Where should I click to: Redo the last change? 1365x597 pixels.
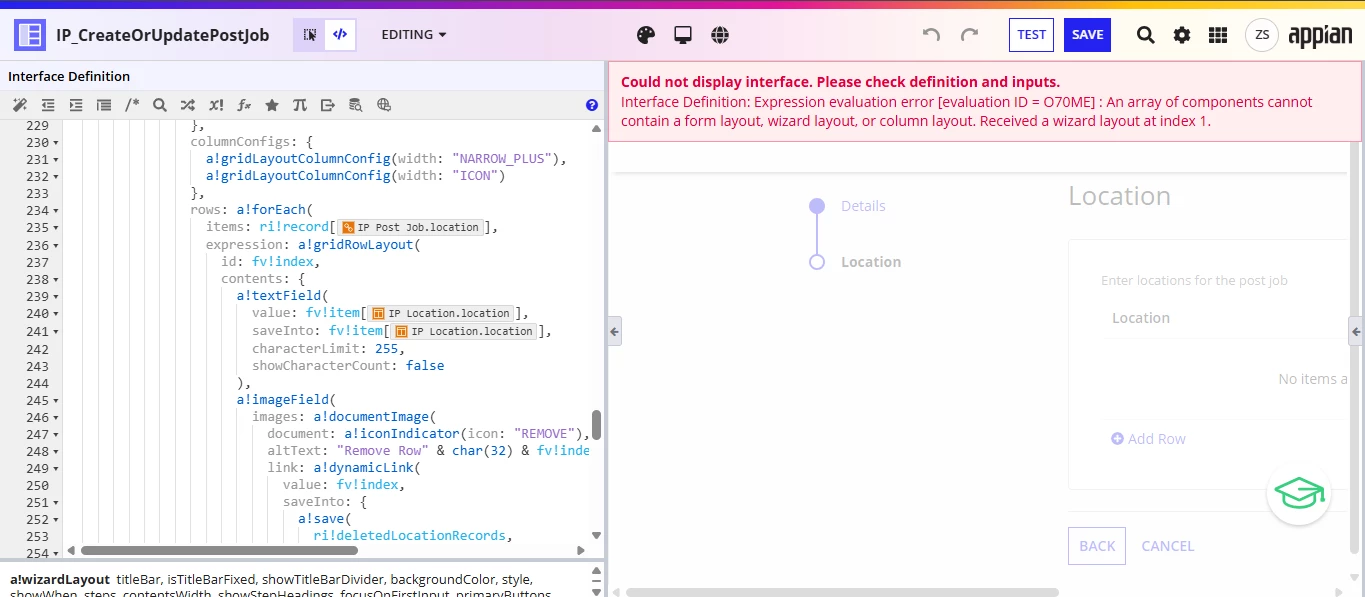969,35
